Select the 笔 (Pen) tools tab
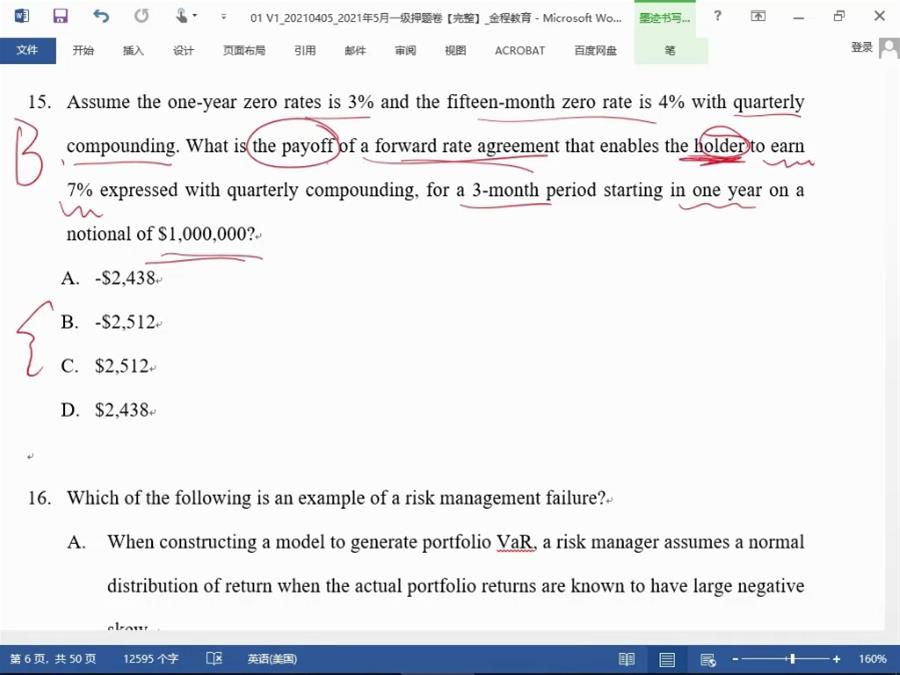The image size is (900, 675). click(x=670, y=51)
